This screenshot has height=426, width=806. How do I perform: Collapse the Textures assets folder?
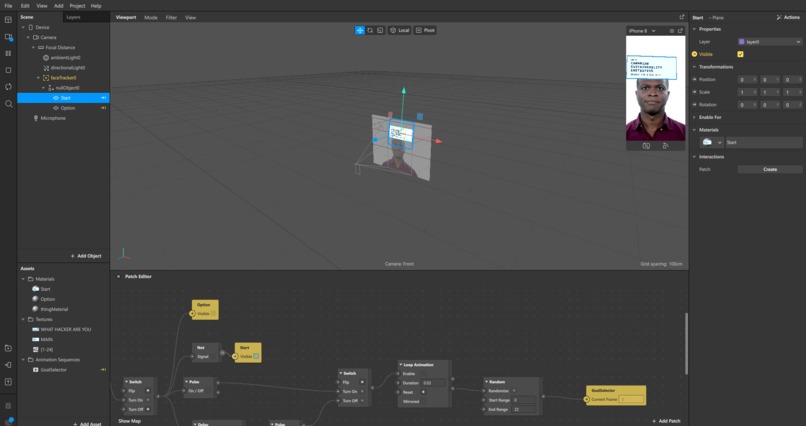click(23, 319)
